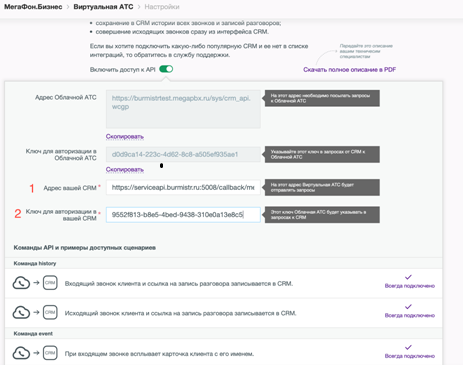
Task: Toggle the "Включить доступ к API" switch
Action: (x=166, y=69)
